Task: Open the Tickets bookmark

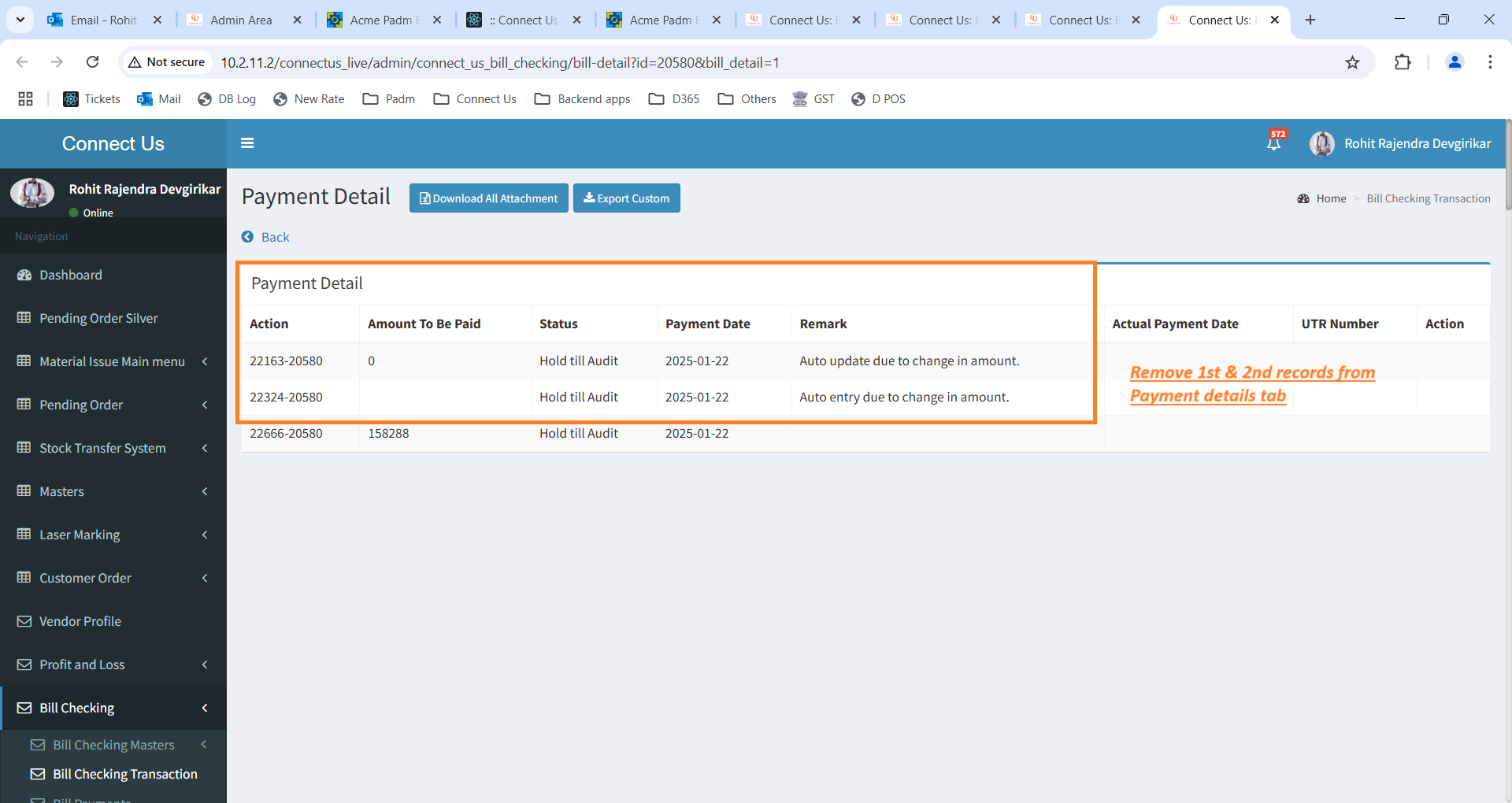Action: tap(92, 98)
